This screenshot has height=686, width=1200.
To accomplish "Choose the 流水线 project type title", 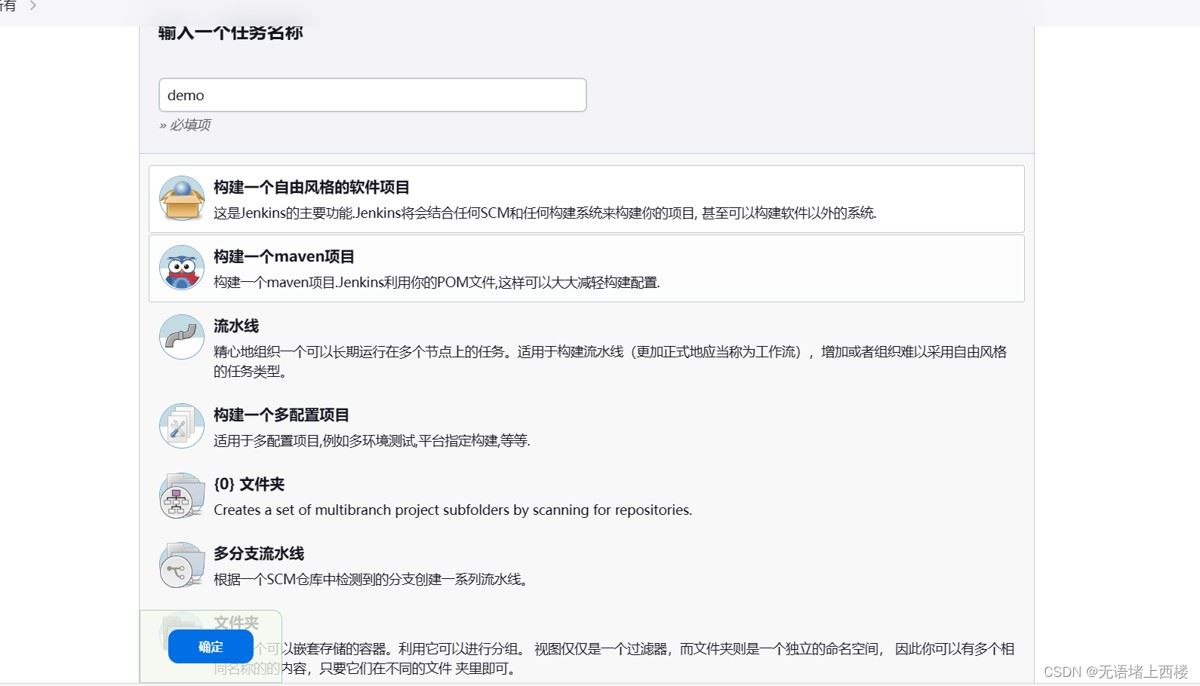I will (237, 326).
